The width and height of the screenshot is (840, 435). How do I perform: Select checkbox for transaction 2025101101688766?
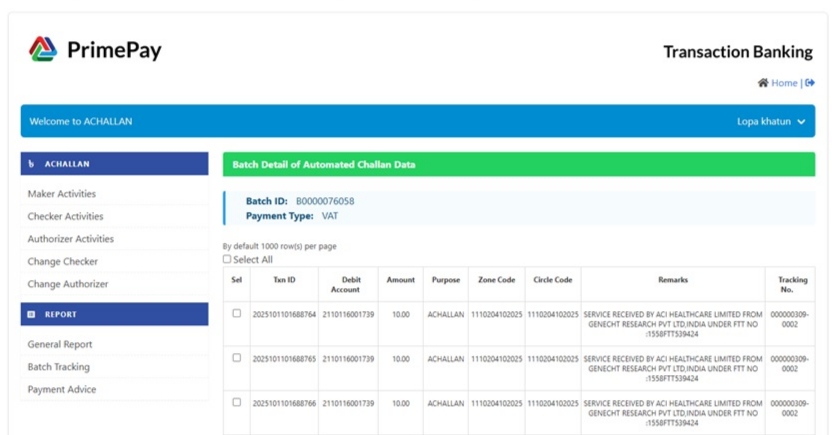pos(237,402)
